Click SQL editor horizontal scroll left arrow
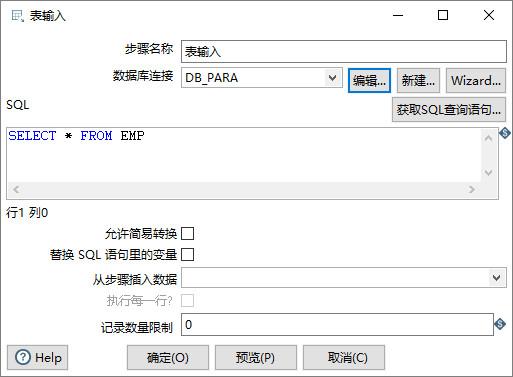Image resolution: width=513 pixels, height=377 pixels. tap(16, 190)
